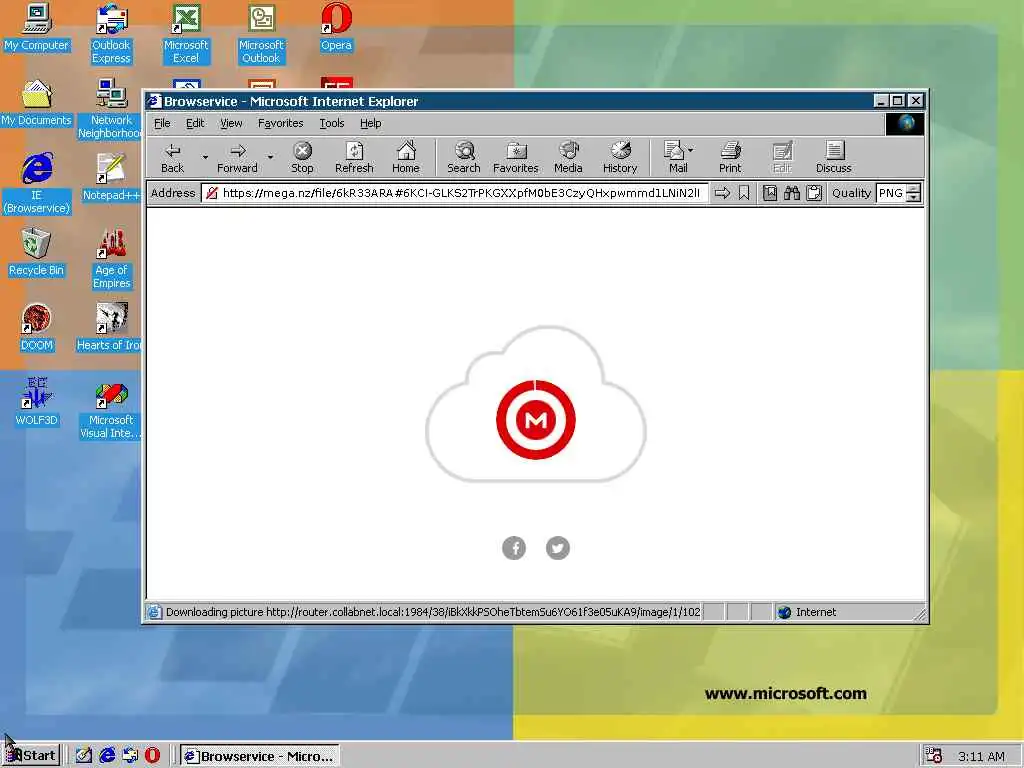Select the Hearts of Iron shortcut
The height and width of the screenshot is (768, 1024).
click(109, 328)
